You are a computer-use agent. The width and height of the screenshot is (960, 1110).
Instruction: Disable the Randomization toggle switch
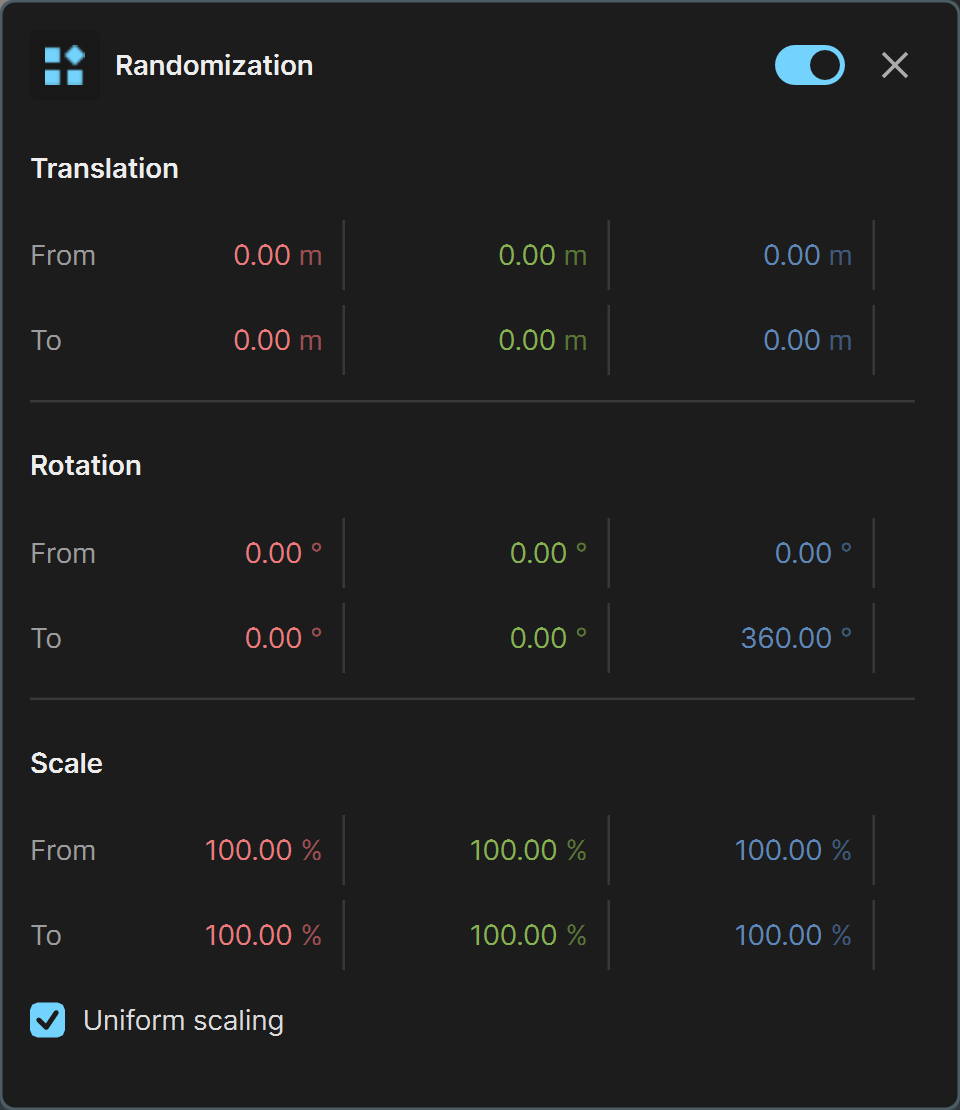pos(809,65)
